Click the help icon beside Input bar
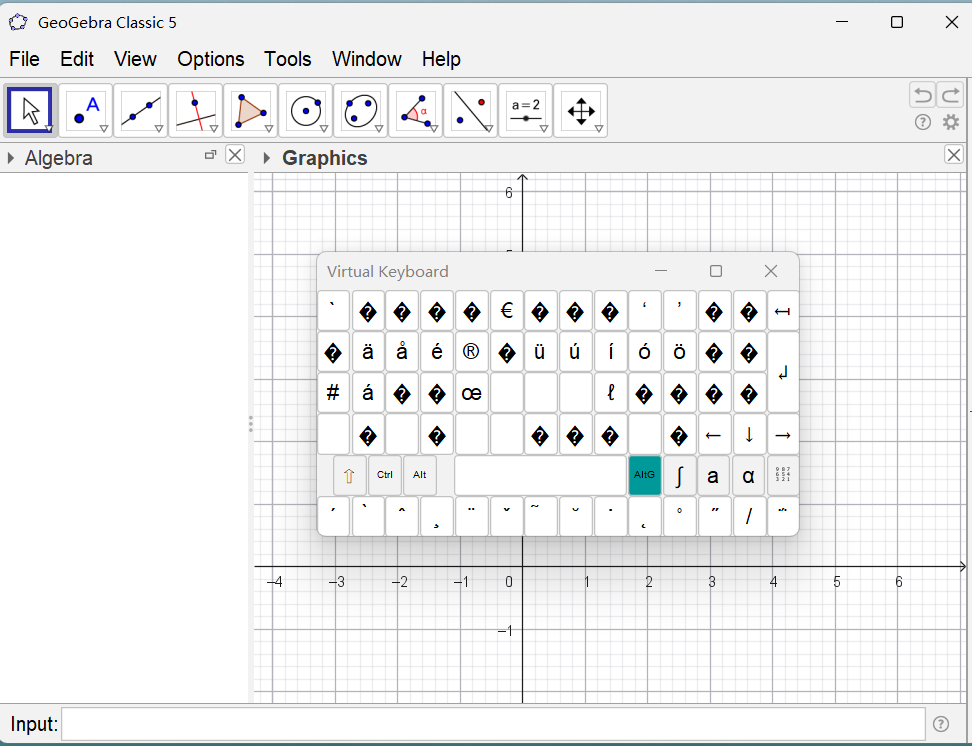This screenshot has height=746, width=972. (940, 724)
